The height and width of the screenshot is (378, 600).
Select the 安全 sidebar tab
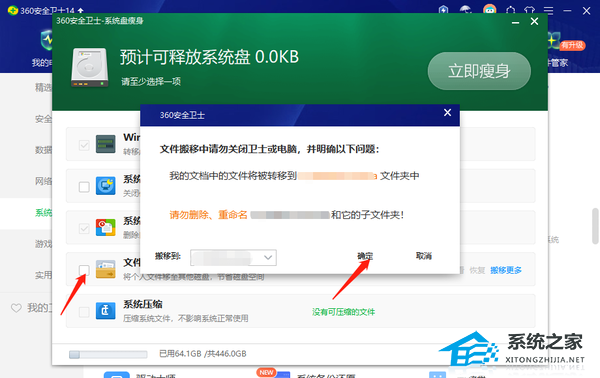pyautogui.click(x=43, y=119)
